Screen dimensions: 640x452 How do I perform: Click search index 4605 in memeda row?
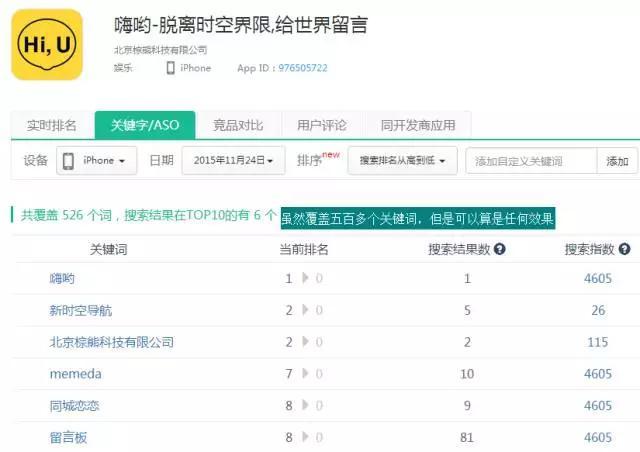(x=598, y=374)
